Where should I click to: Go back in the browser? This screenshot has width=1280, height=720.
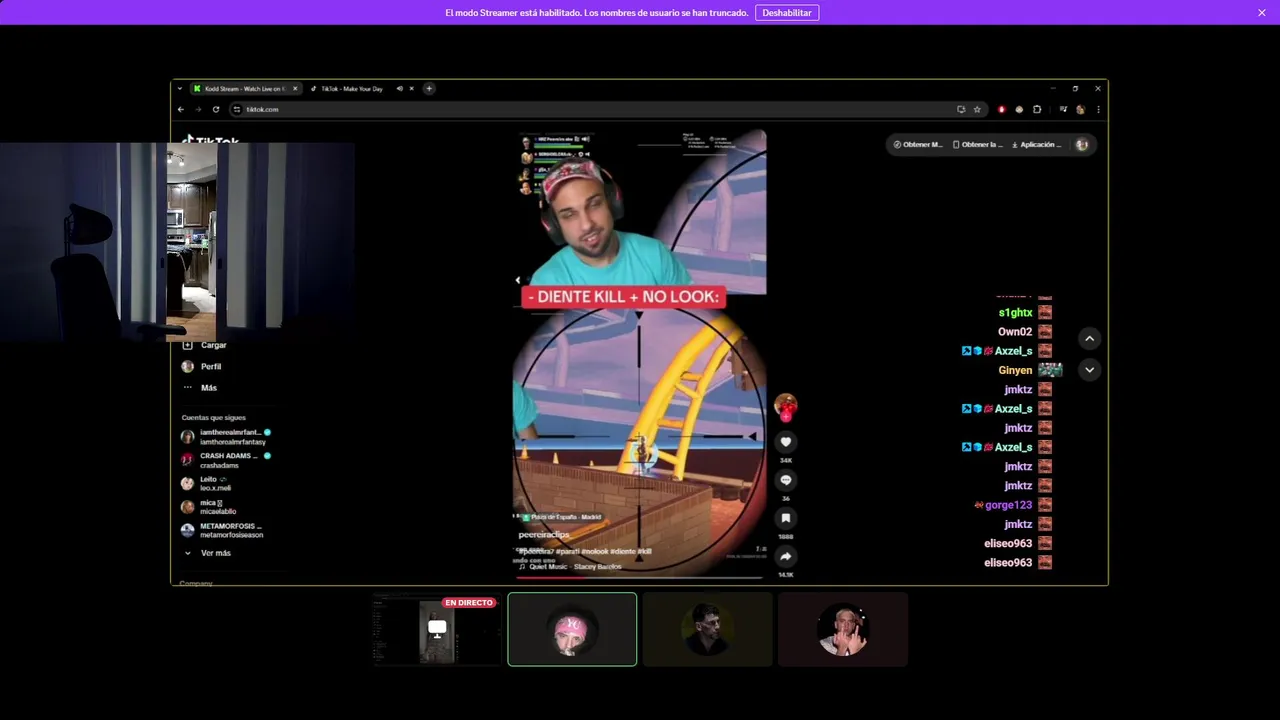click(x=181, y=109)
